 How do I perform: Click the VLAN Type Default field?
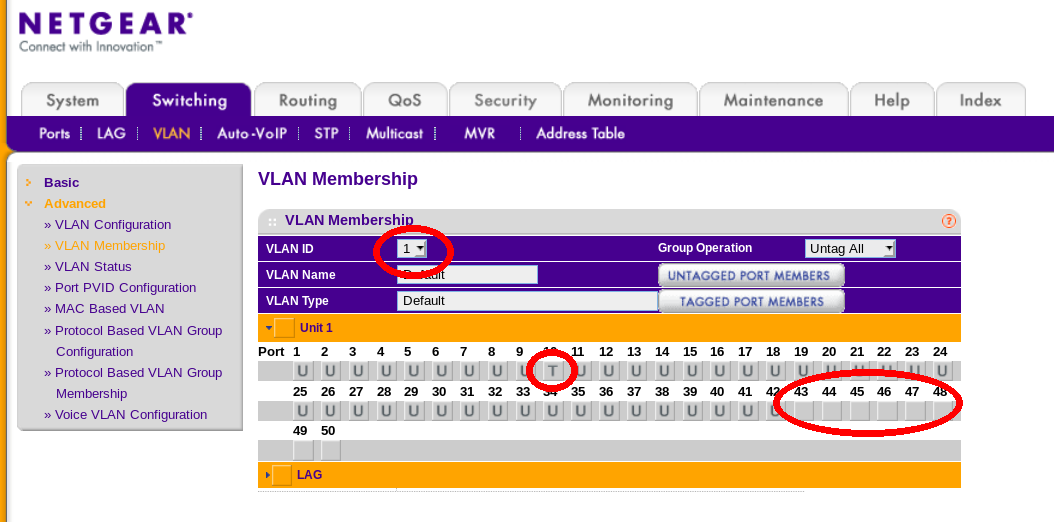tap(528, 300)
